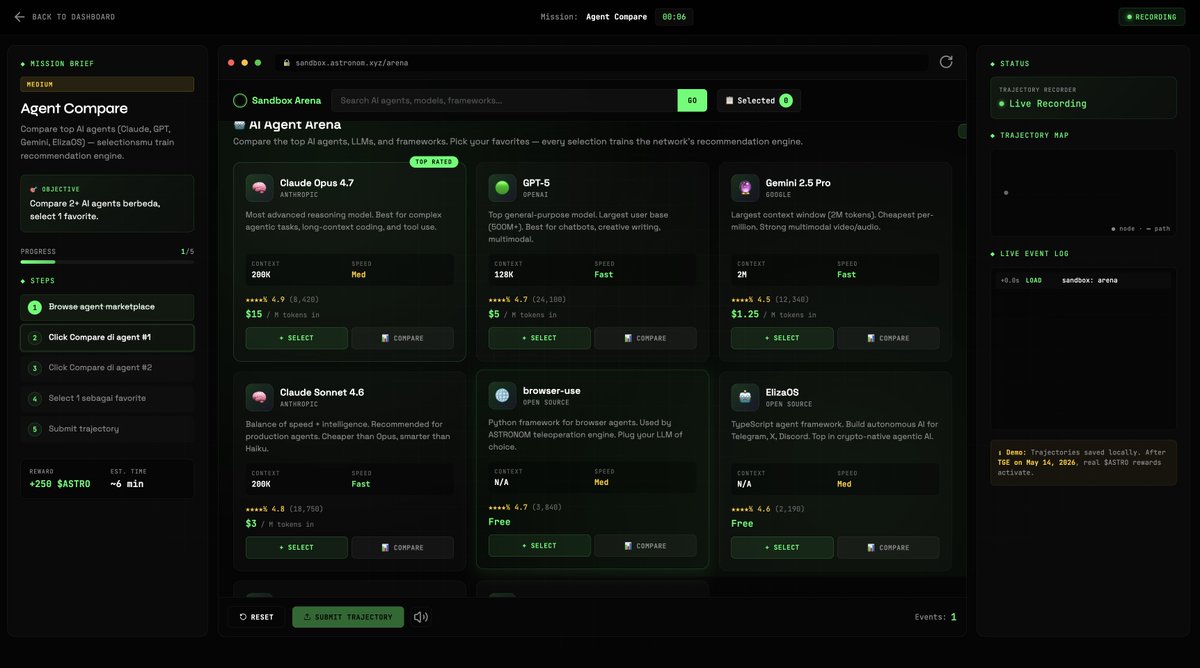The height and width of the screenshot is (668, 1200).
Task: Click the LOAD sandbox: arena log entry
Action: click(1081, 280)
